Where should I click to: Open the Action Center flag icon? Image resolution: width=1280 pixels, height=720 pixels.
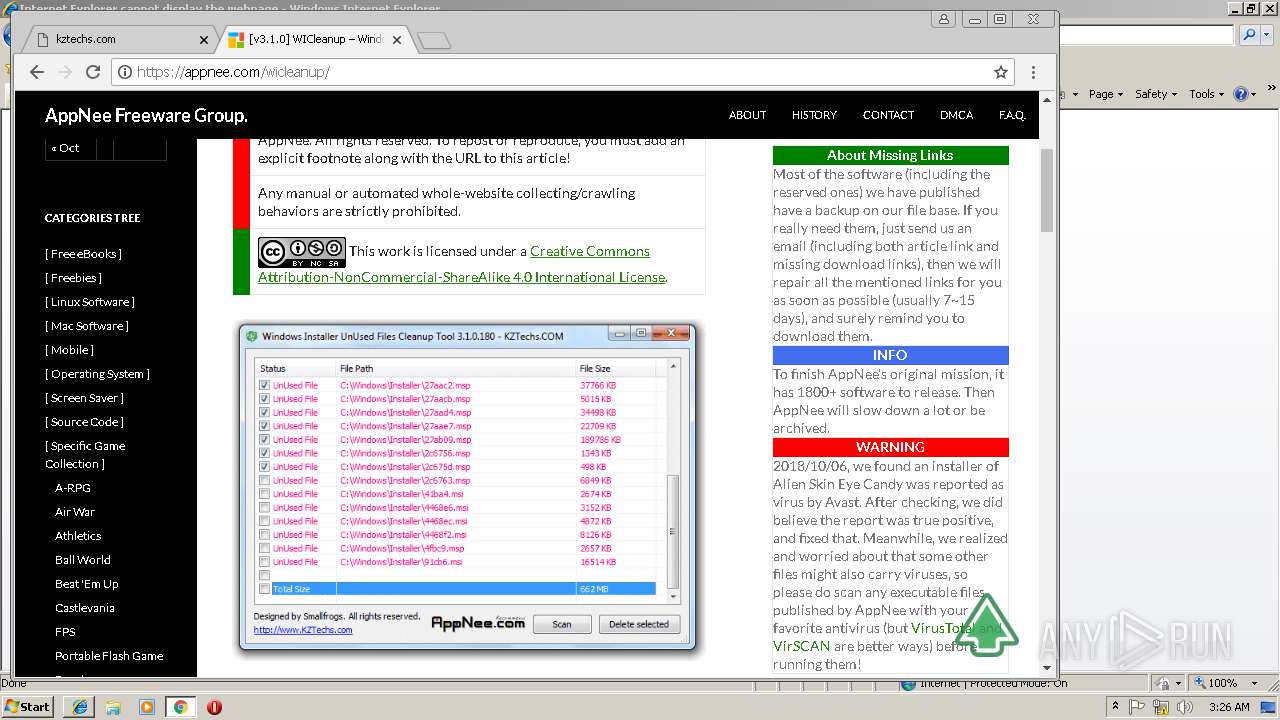tap(1139, 707)
